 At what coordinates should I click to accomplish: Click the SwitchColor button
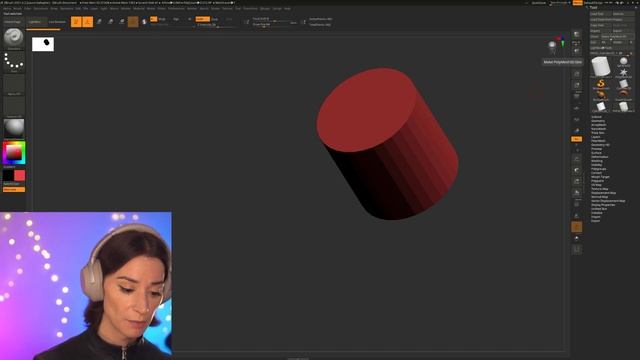click(x=14, y=184)
